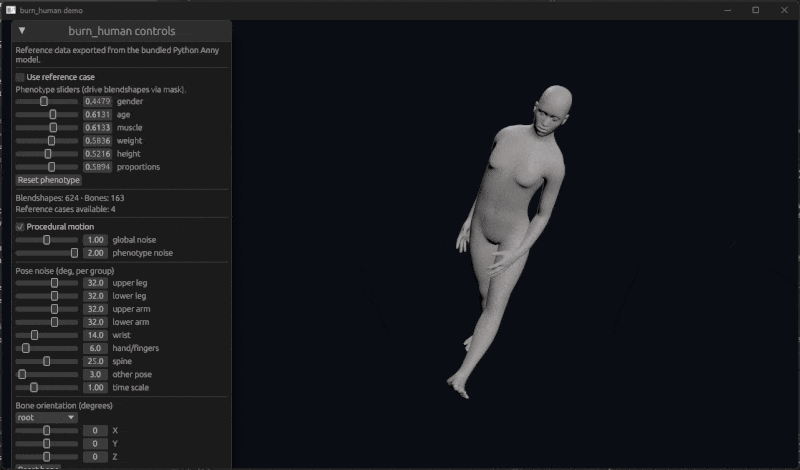
Task: Open the root bone dropdown
Action: [x=46, y=417]
